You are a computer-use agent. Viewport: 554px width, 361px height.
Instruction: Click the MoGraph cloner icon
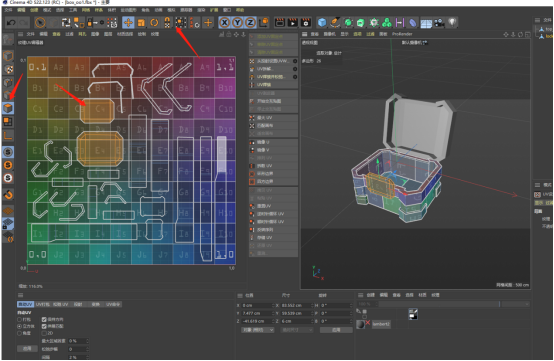[387, 23]
